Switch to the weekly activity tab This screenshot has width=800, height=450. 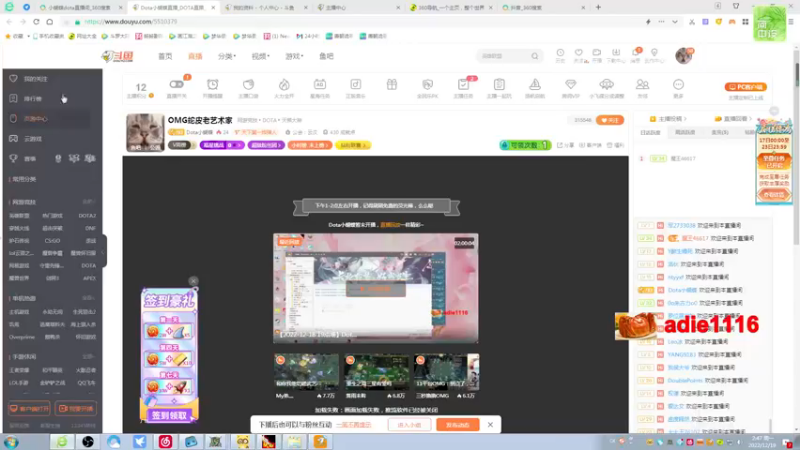pyautogui.click(x=685, y=132)
